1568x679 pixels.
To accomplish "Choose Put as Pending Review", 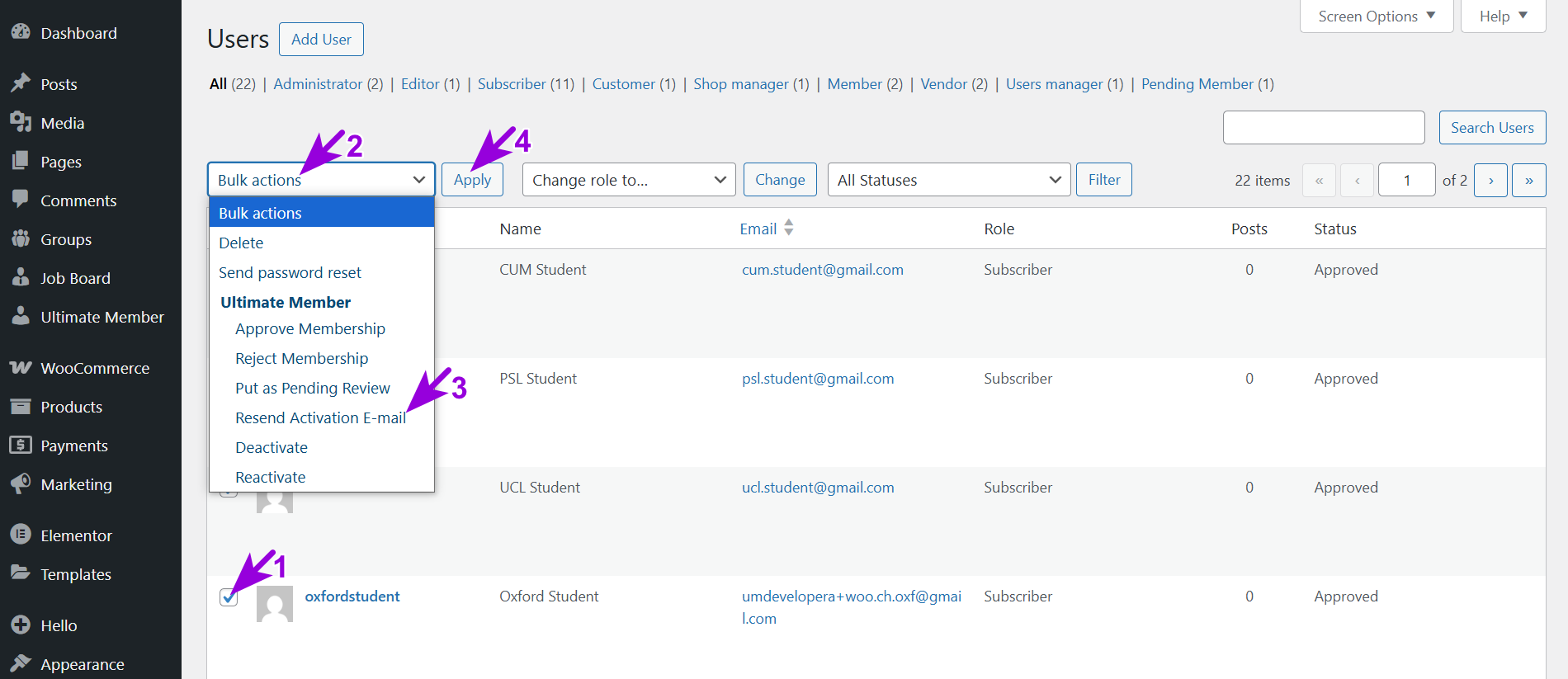I will [x=322, y=388].
